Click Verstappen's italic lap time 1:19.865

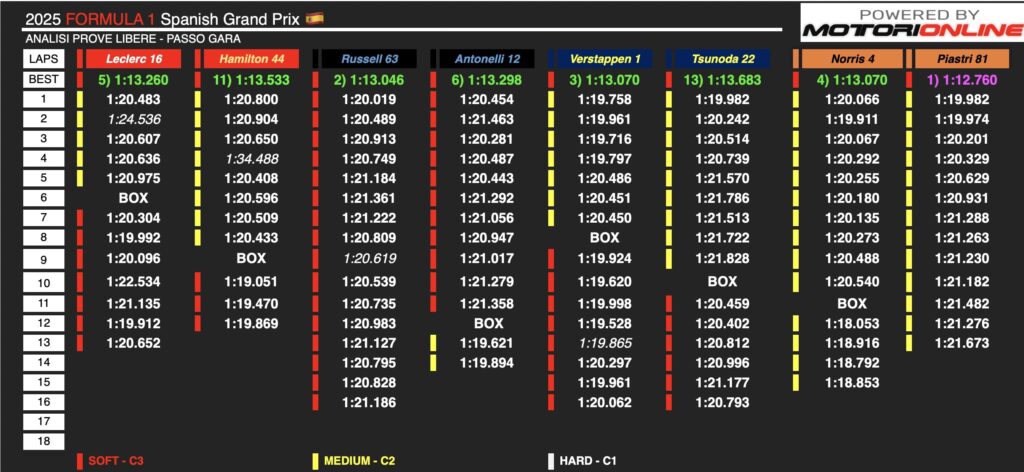click(x=605, y=343)
